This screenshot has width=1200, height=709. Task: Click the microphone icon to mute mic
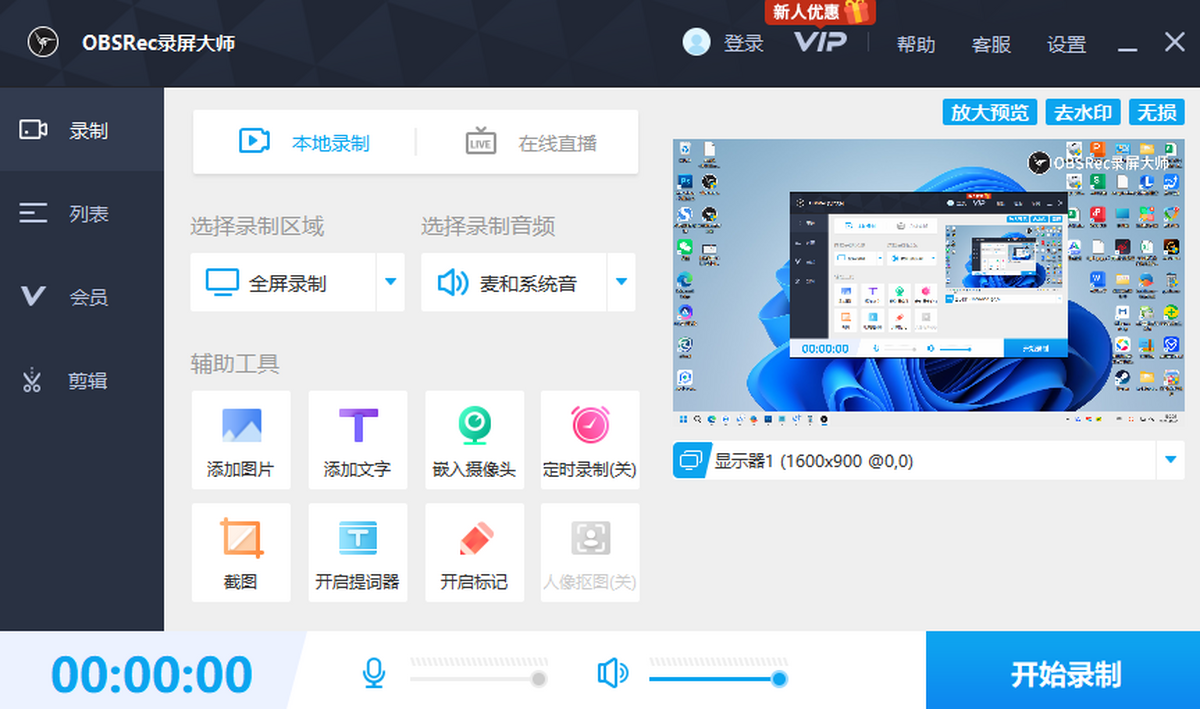pos(374,673)
